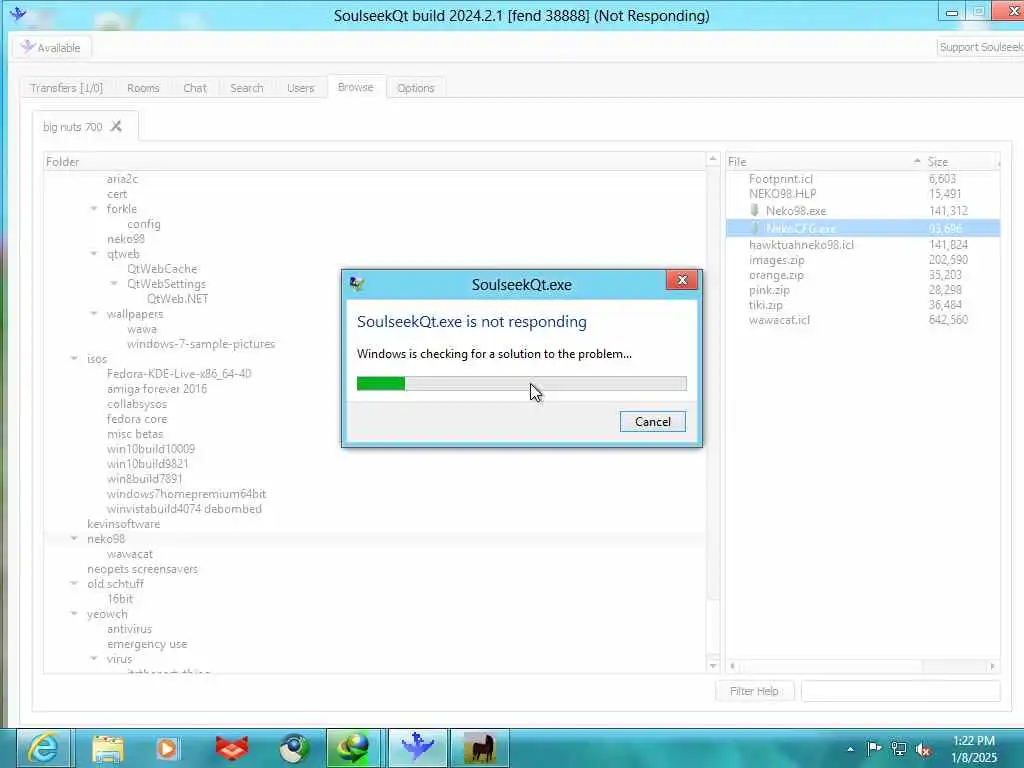Select hawktuahneko98.icl file
This screenshot has height=768, width=1024.
[x=801, y=245]
